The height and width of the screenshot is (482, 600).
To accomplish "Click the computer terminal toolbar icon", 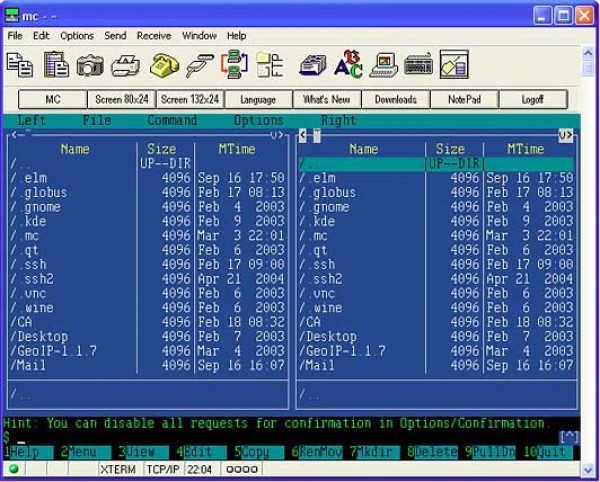I will click(x=383, y=65).
